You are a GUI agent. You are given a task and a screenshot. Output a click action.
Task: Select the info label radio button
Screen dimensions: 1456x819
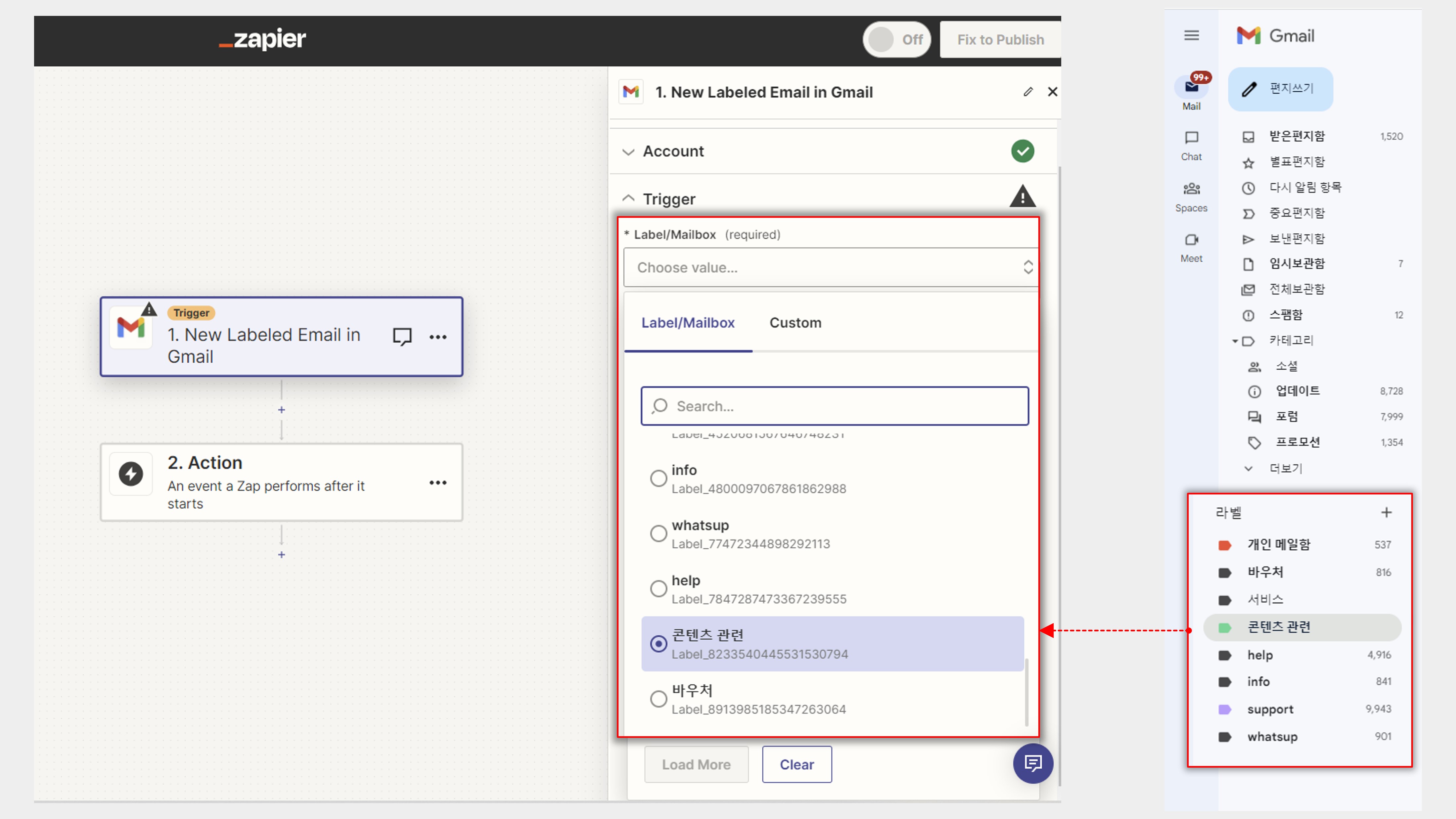pos(659,478)
